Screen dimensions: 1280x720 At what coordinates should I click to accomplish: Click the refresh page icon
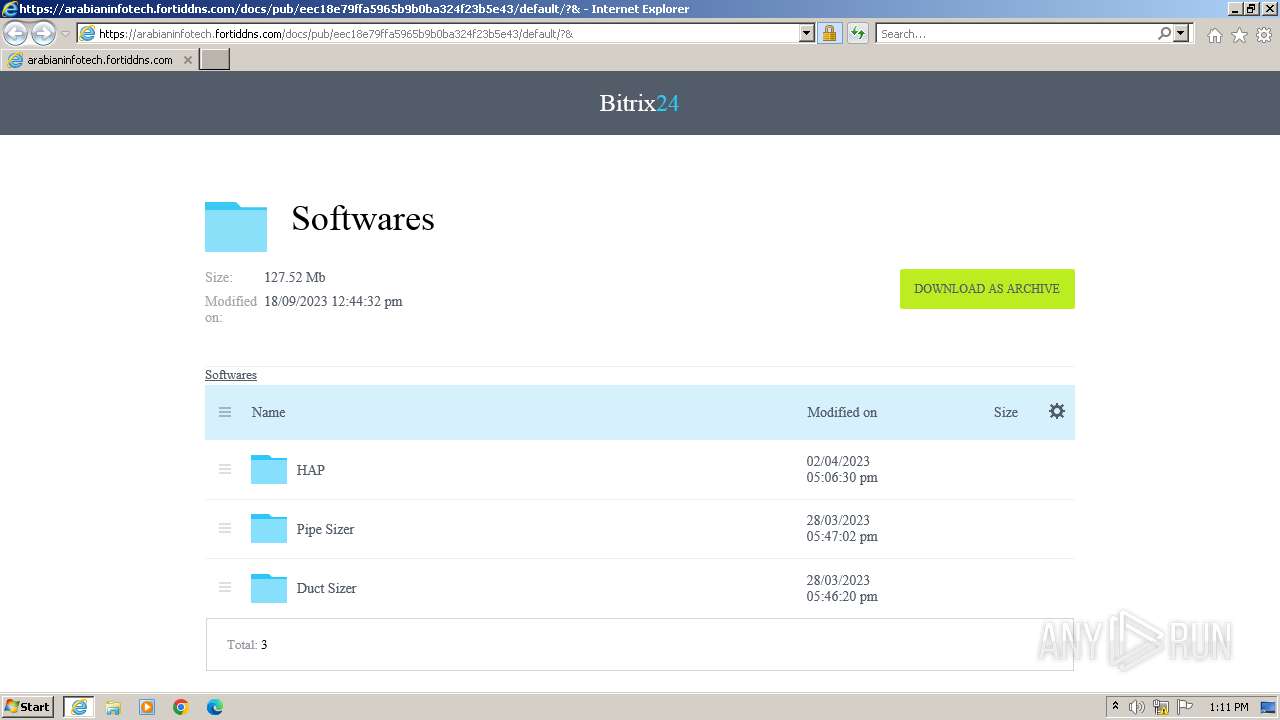point(858,33)
